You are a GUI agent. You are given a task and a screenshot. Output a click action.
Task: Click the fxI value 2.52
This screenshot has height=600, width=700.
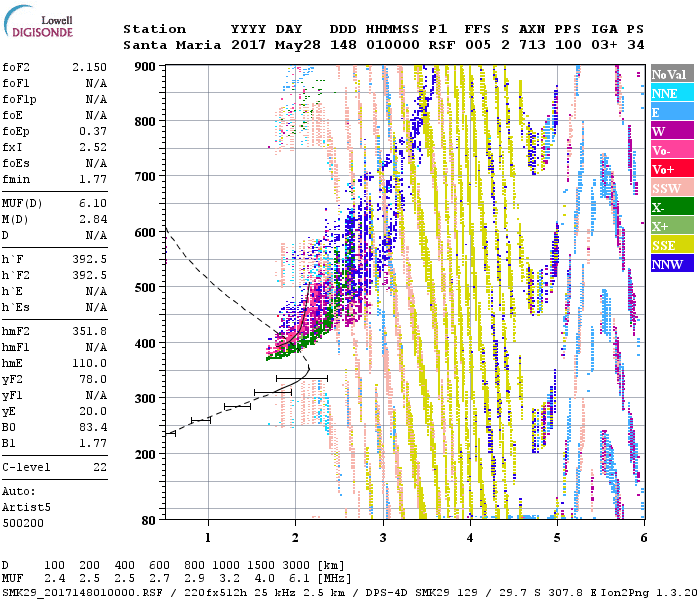pos(93,147)
